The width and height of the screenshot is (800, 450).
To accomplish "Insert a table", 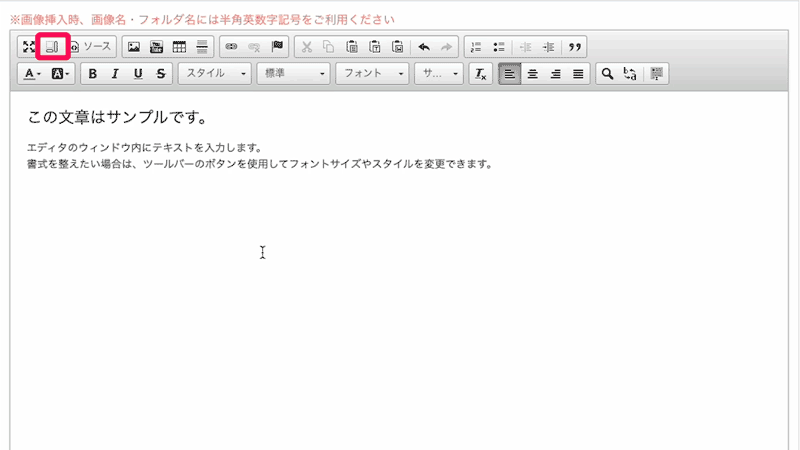I will pyautogui.click(x=180, y=47).
